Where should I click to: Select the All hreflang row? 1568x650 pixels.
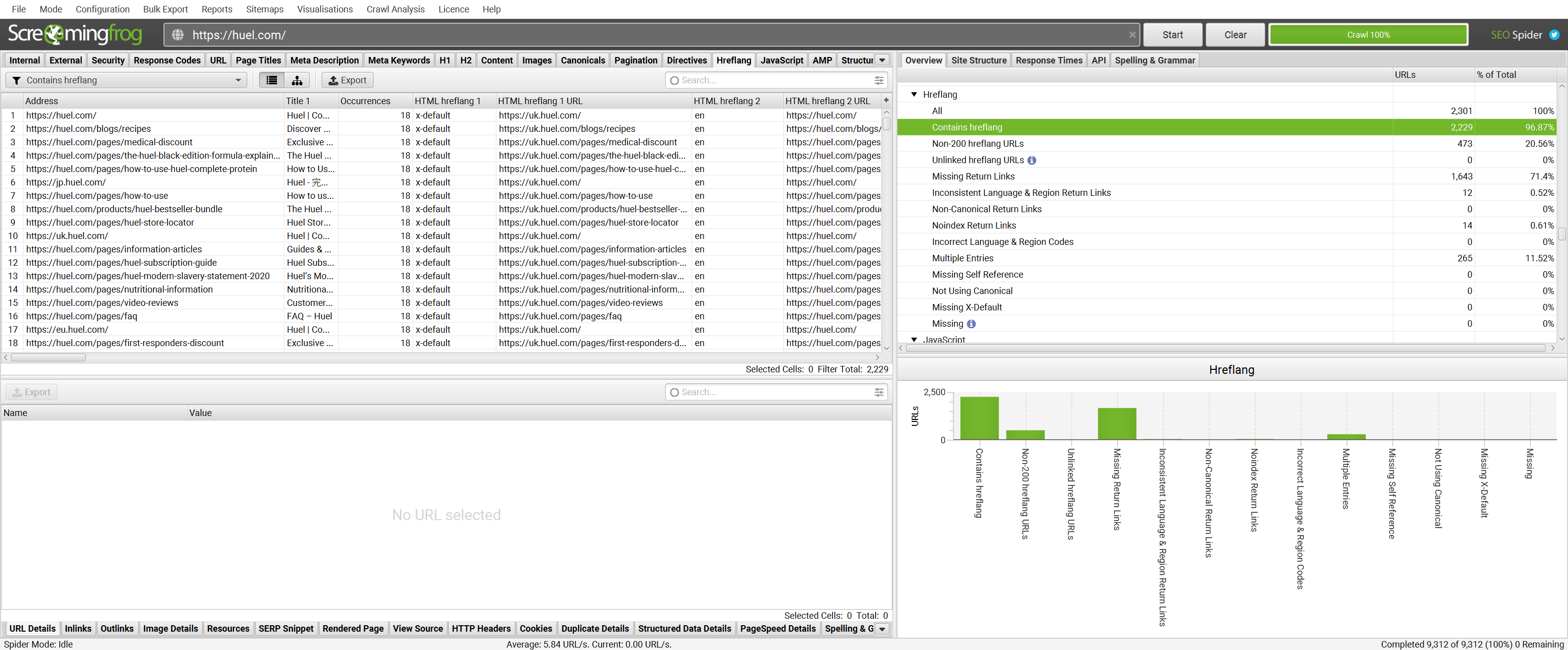point(1226,111)
